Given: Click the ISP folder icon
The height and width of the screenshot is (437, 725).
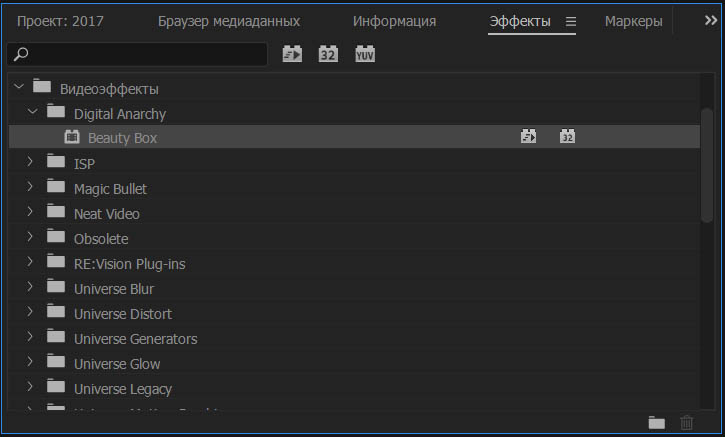Looking at the screenshot, I should pos(56,161).
